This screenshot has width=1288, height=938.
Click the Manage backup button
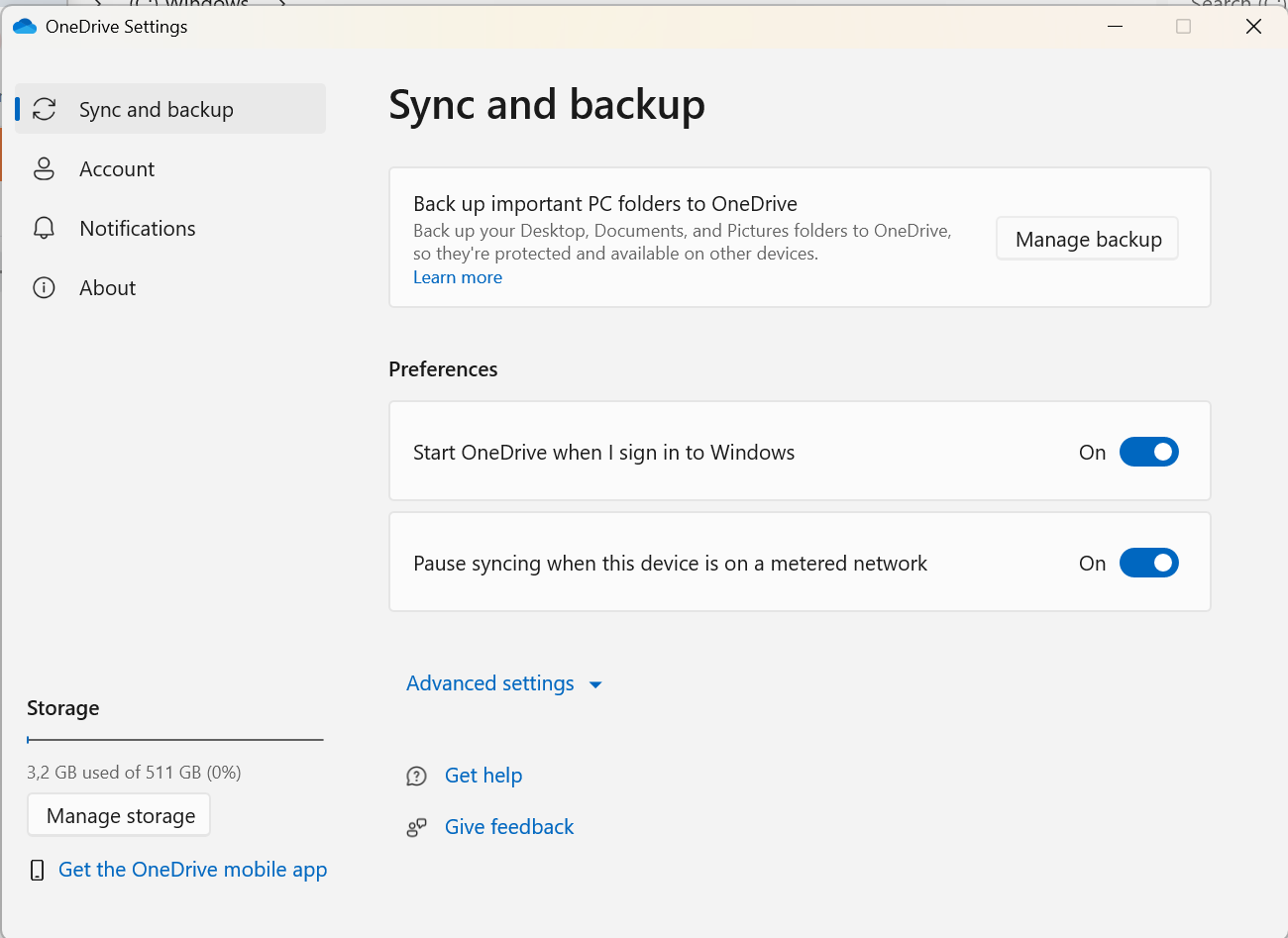click(1088, 239)
